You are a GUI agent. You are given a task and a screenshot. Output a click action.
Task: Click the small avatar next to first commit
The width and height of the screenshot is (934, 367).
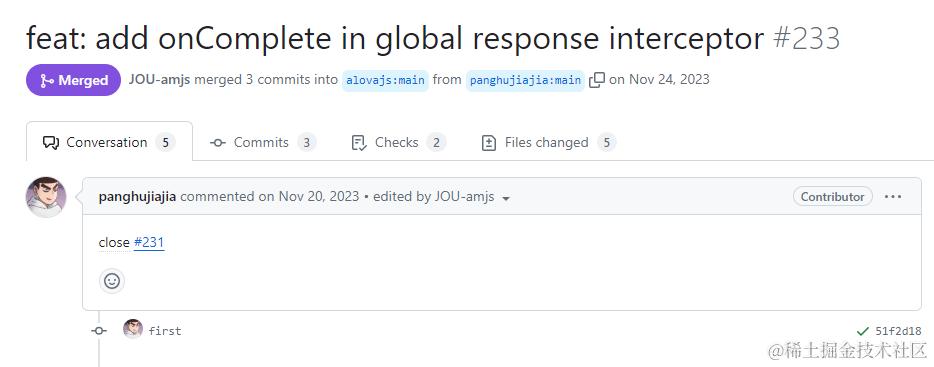(133, 329)
